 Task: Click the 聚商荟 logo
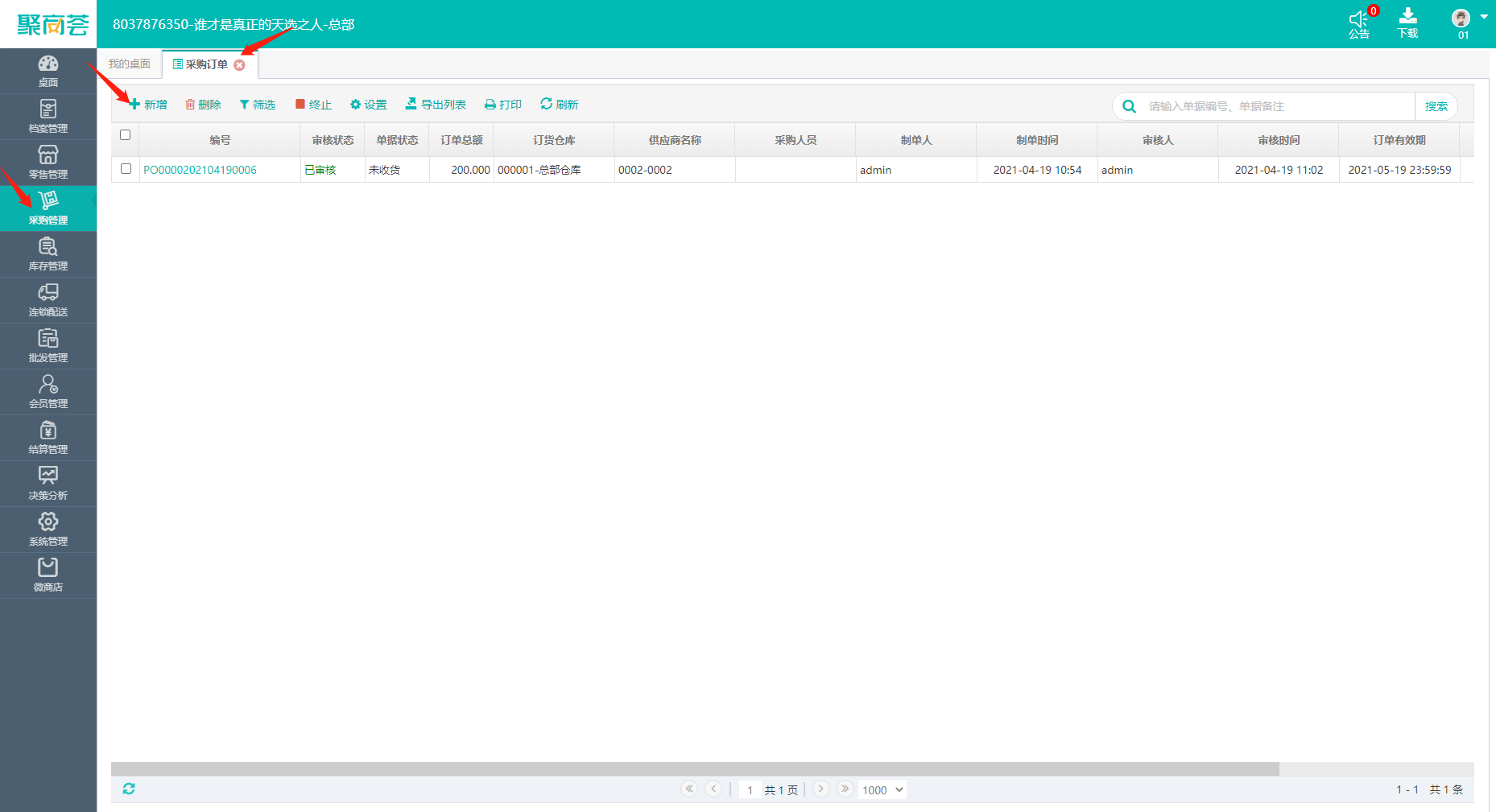pyautogui.click(x=53, y=25)
